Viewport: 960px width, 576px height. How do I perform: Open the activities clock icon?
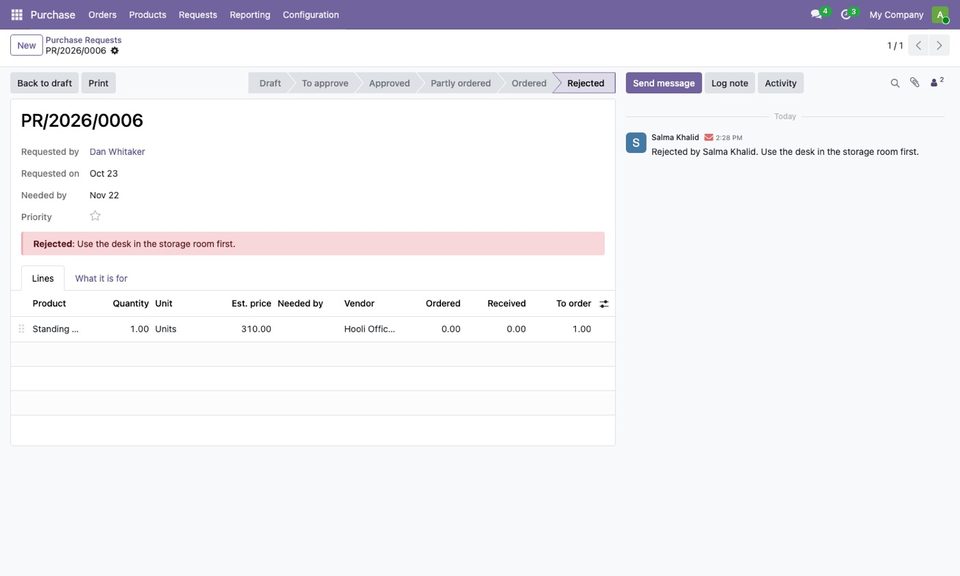click(x=846, y=14)
